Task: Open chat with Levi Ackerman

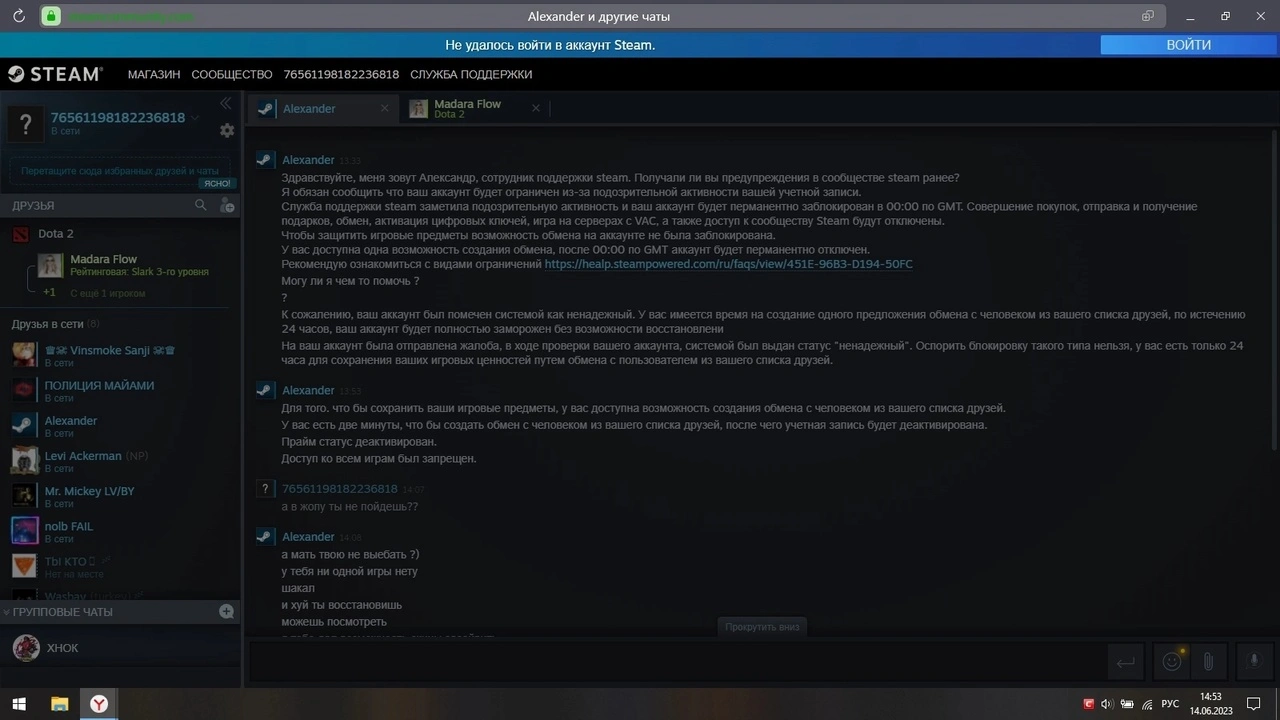Action: tap(121, 461)
